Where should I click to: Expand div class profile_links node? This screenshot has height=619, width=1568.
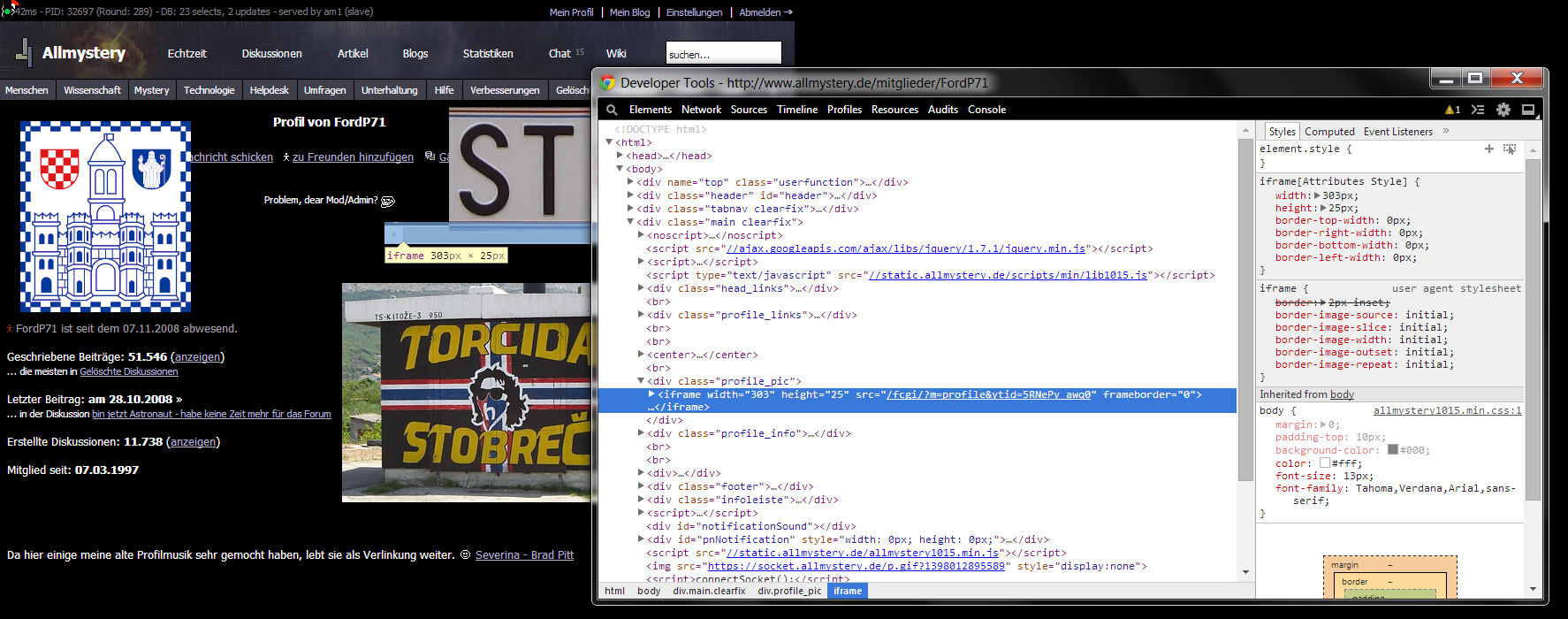[641, 315]
